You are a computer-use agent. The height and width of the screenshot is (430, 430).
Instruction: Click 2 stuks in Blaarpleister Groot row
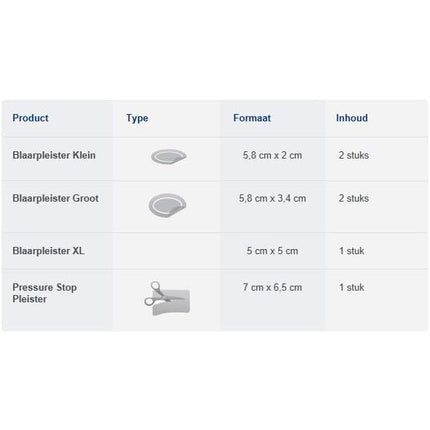coord(354,198)
